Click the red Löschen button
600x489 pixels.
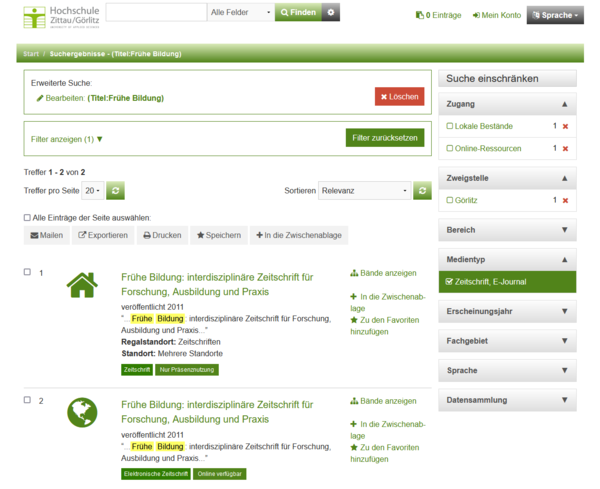399,96
